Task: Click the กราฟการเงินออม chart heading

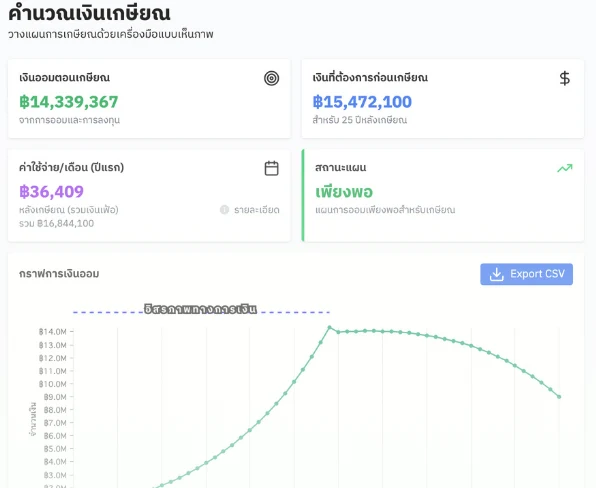Action: click(x=59, y=274)
